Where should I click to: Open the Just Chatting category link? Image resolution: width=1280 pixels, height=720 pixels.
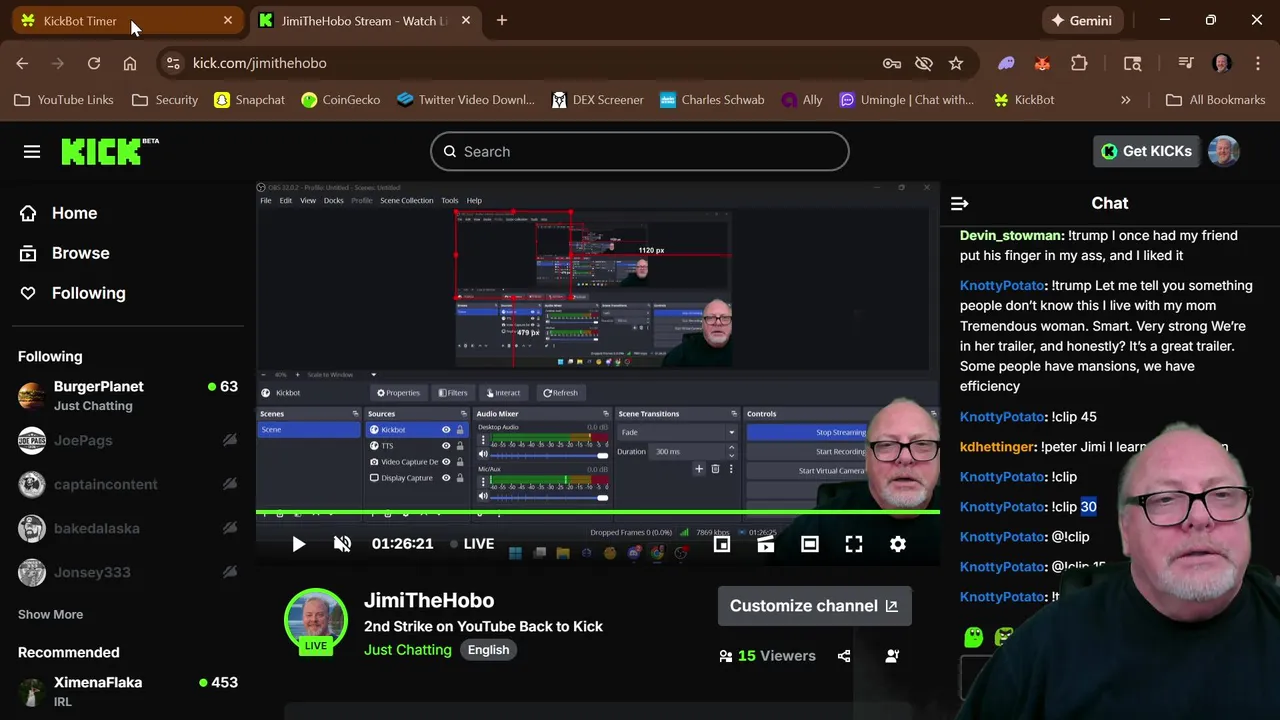coord(407,650)
